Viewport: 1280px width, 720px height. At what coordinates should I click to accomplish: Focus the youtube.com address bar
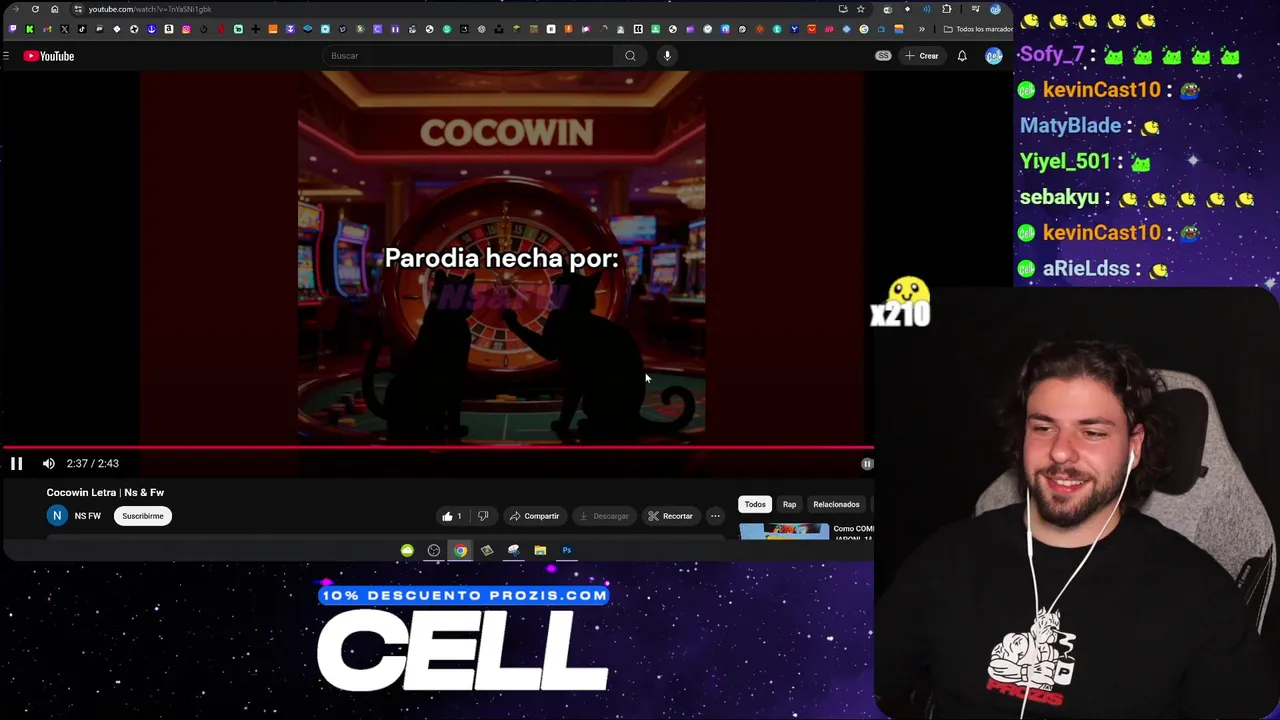pos(150,9)
